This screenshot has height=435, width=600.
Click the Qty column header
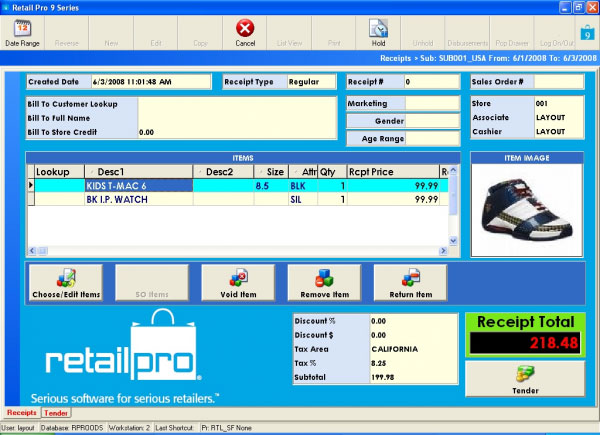(332, 172)
